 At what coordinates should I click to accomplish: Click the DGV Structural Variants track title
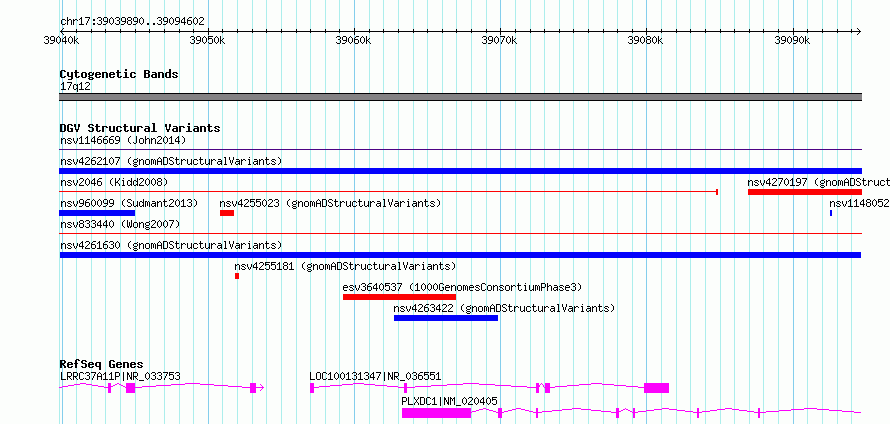[x=140, y=128]
